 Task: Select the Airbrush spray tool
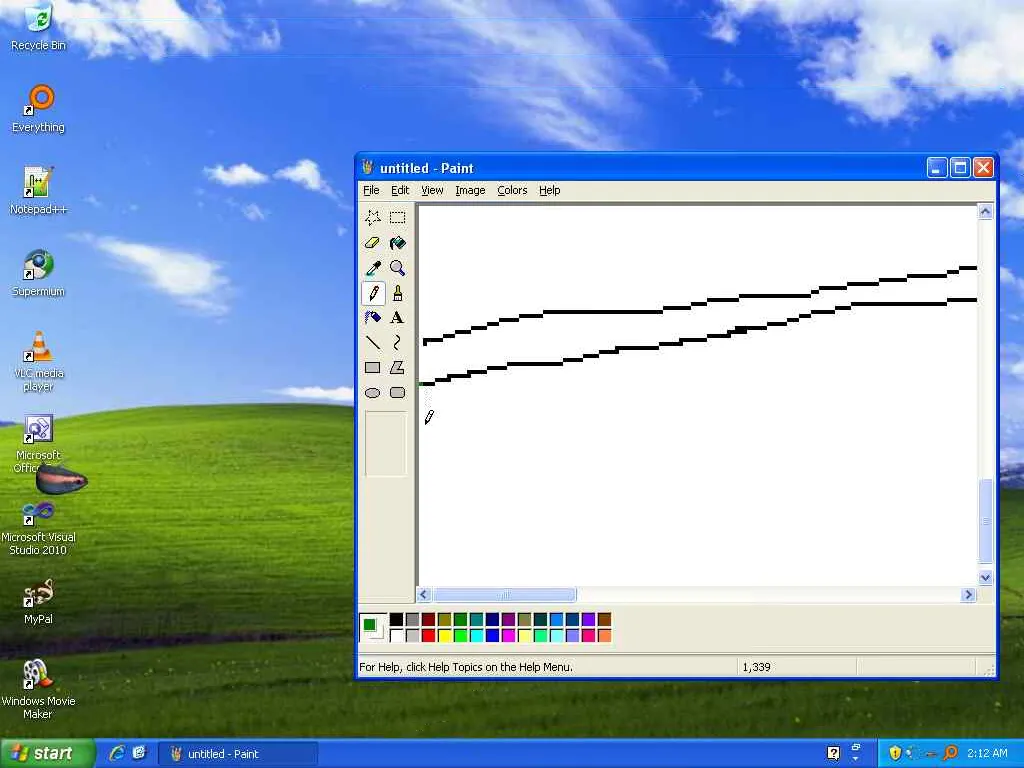coord(373,318)
